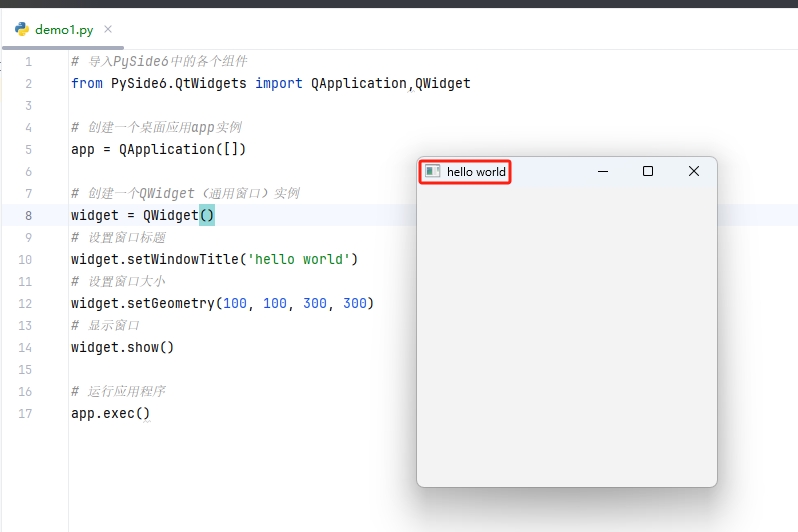Click the widget.show() code line
Screen dimensions: 798x532
(x=122, y=348)
